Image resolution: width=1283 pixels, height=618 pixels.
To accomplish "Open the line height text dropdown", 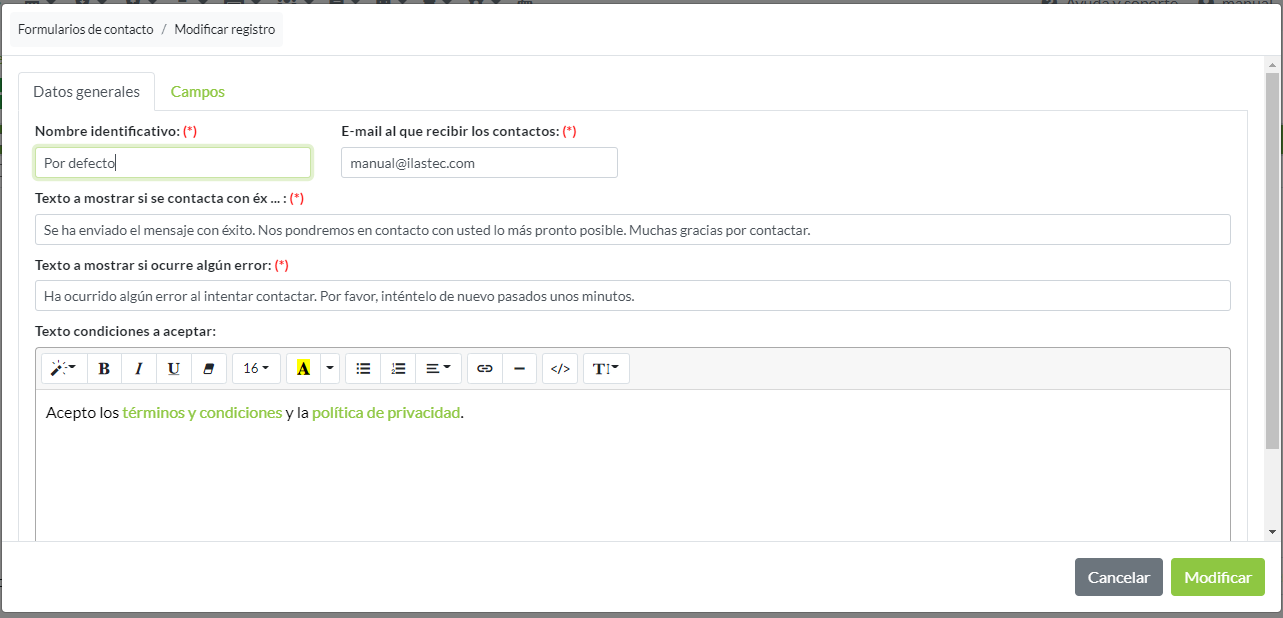I will point(606,369).
